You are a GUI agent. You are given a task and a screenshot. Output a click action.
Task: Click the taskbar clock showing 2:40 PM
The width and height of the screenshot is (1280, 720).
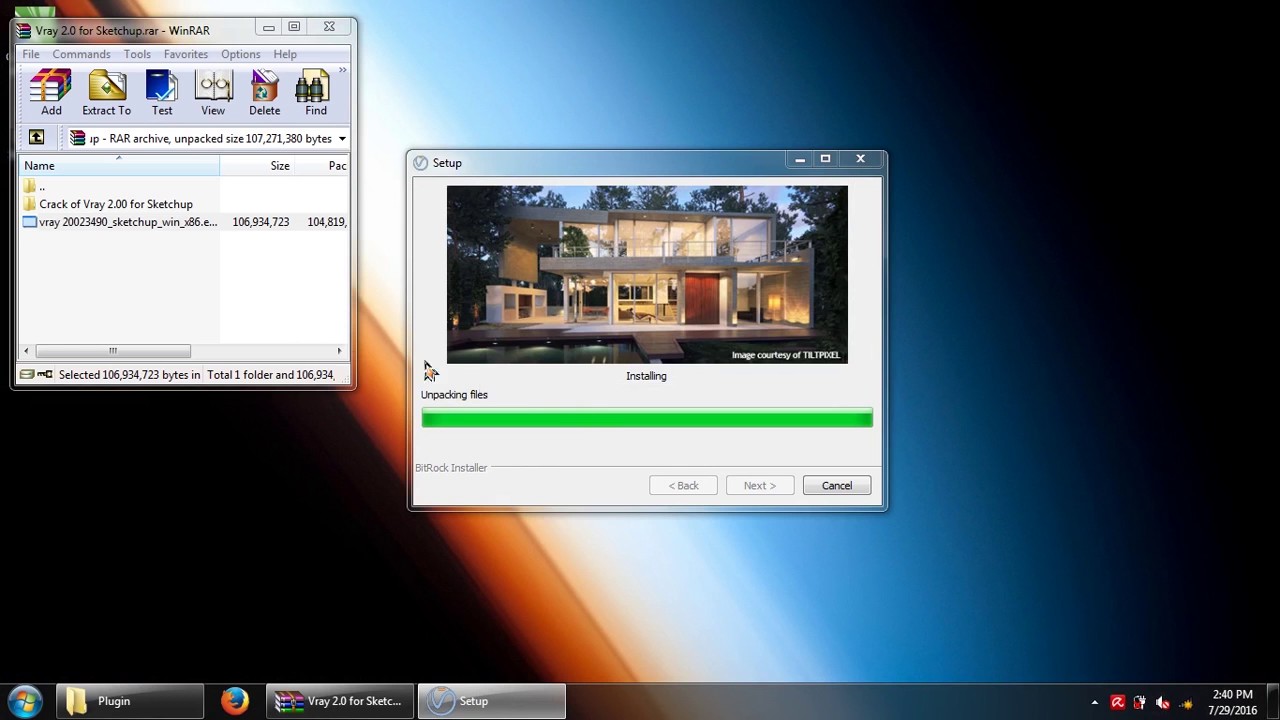pos(1232,702)
